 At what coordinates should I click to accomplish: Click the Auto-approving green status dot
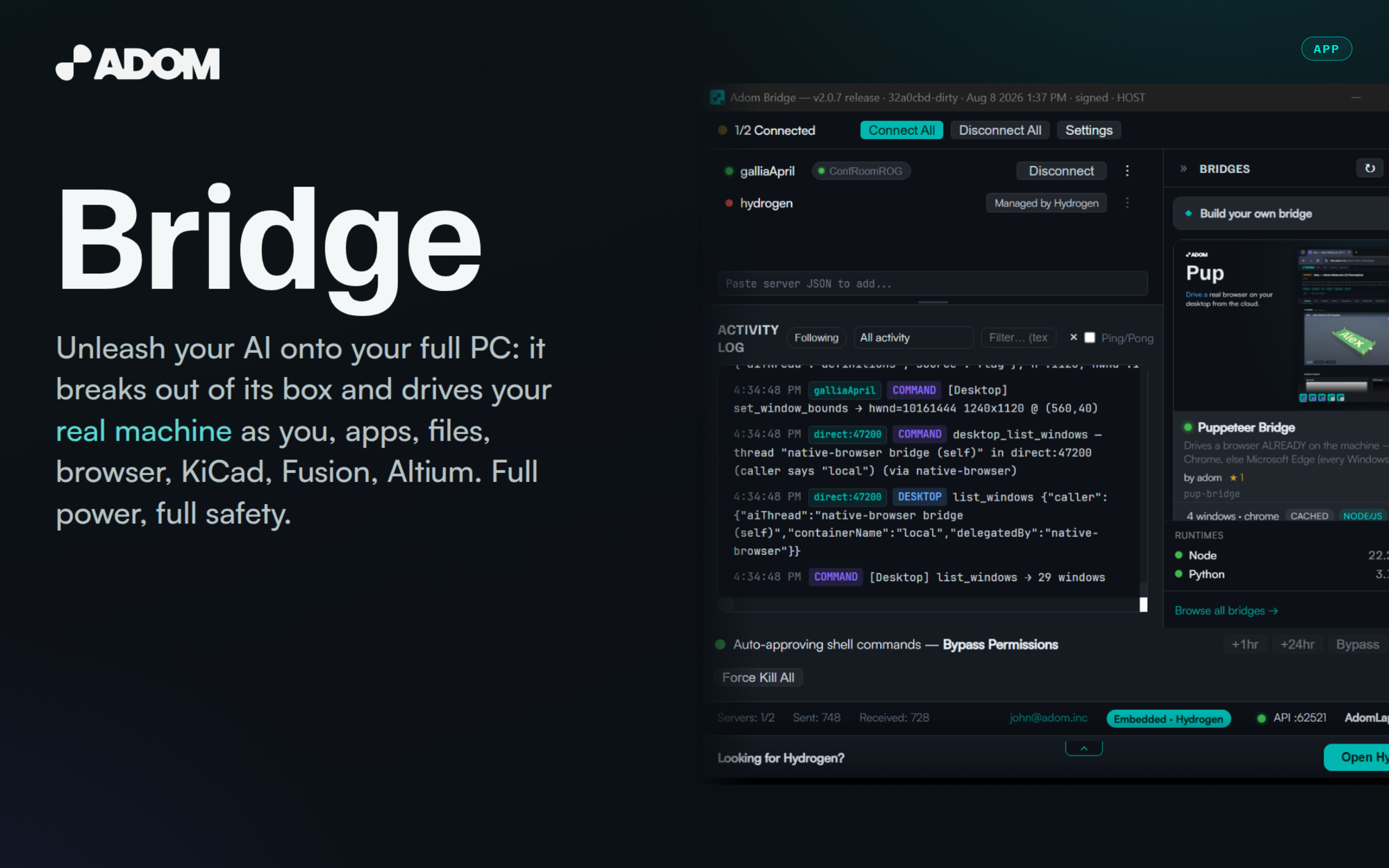[720, 644]
